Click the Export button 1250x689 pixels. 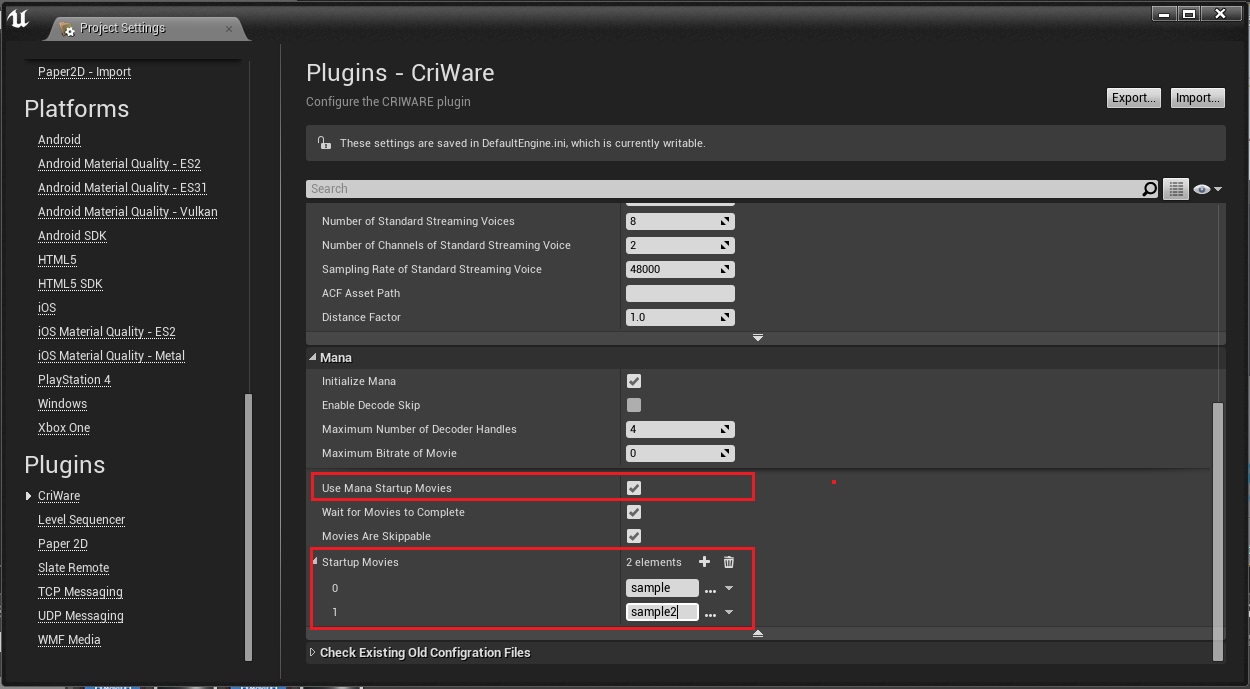[x=1133, y=97]
